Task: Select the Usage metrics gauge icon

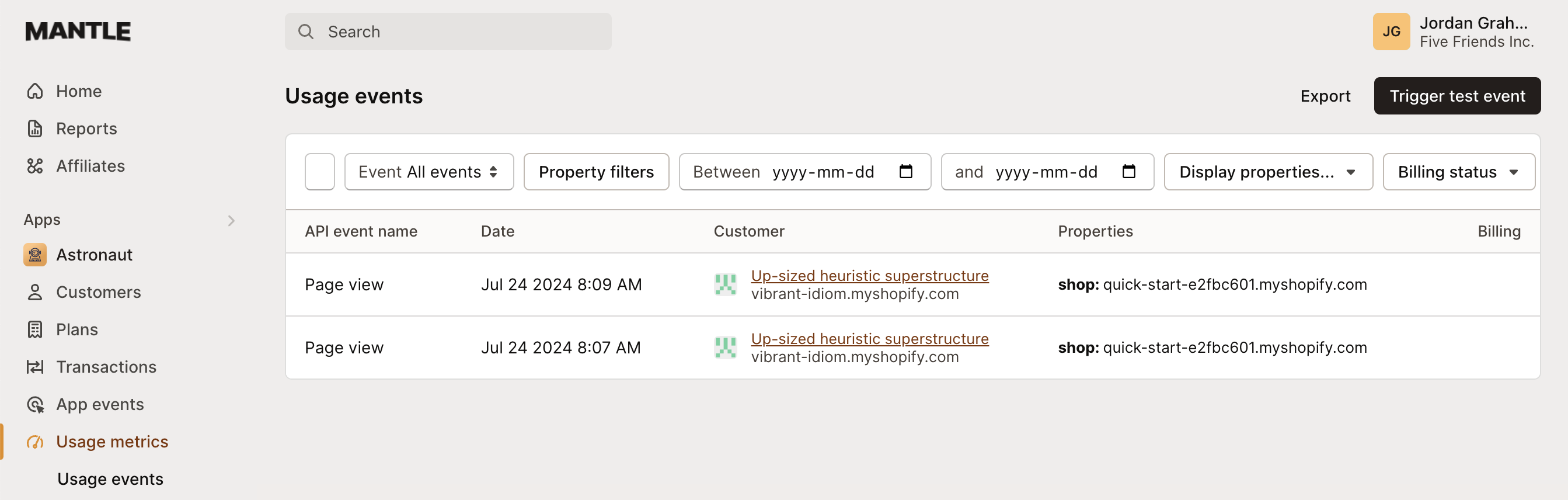Action: click(34, 442)
